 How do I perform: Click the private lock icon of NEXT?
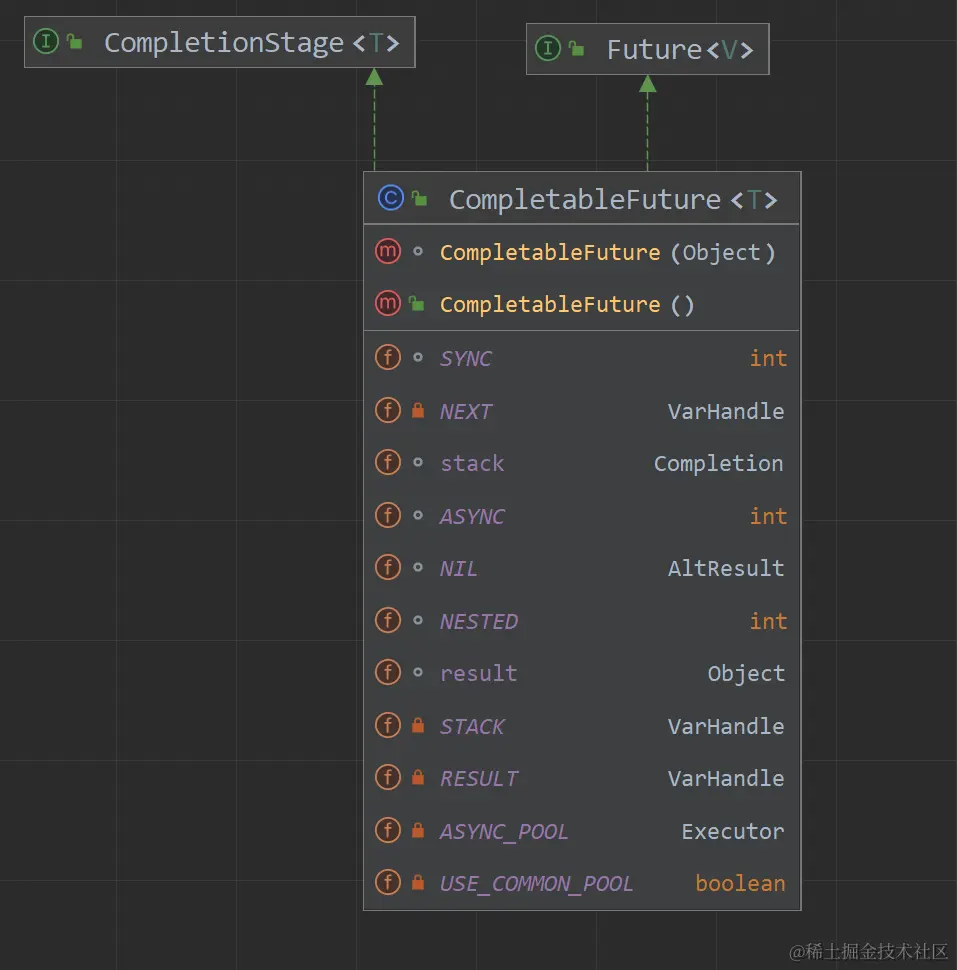[418, 410]
